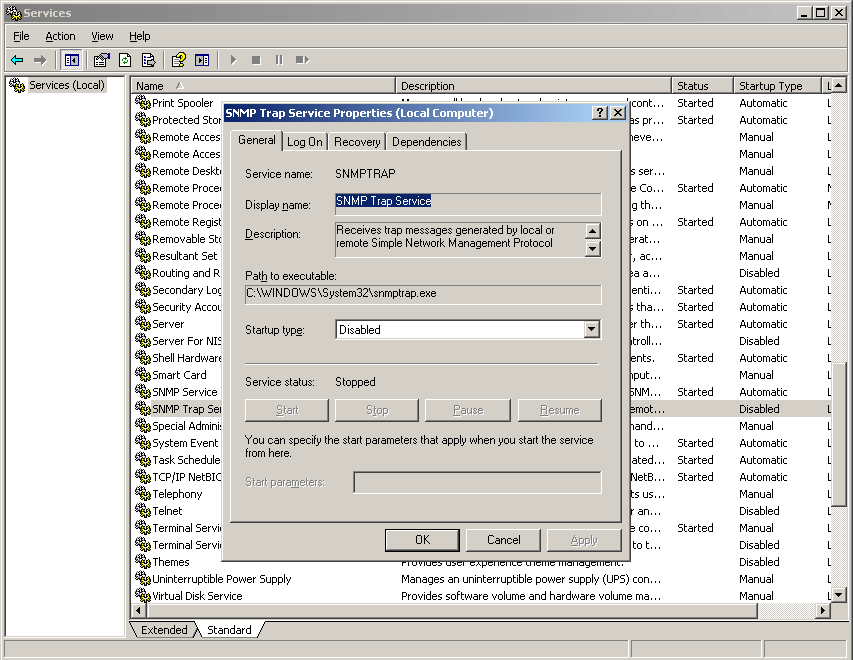853x660 pixels.
Task: Click the Export List toolbar icon
Action: [148, 60]
